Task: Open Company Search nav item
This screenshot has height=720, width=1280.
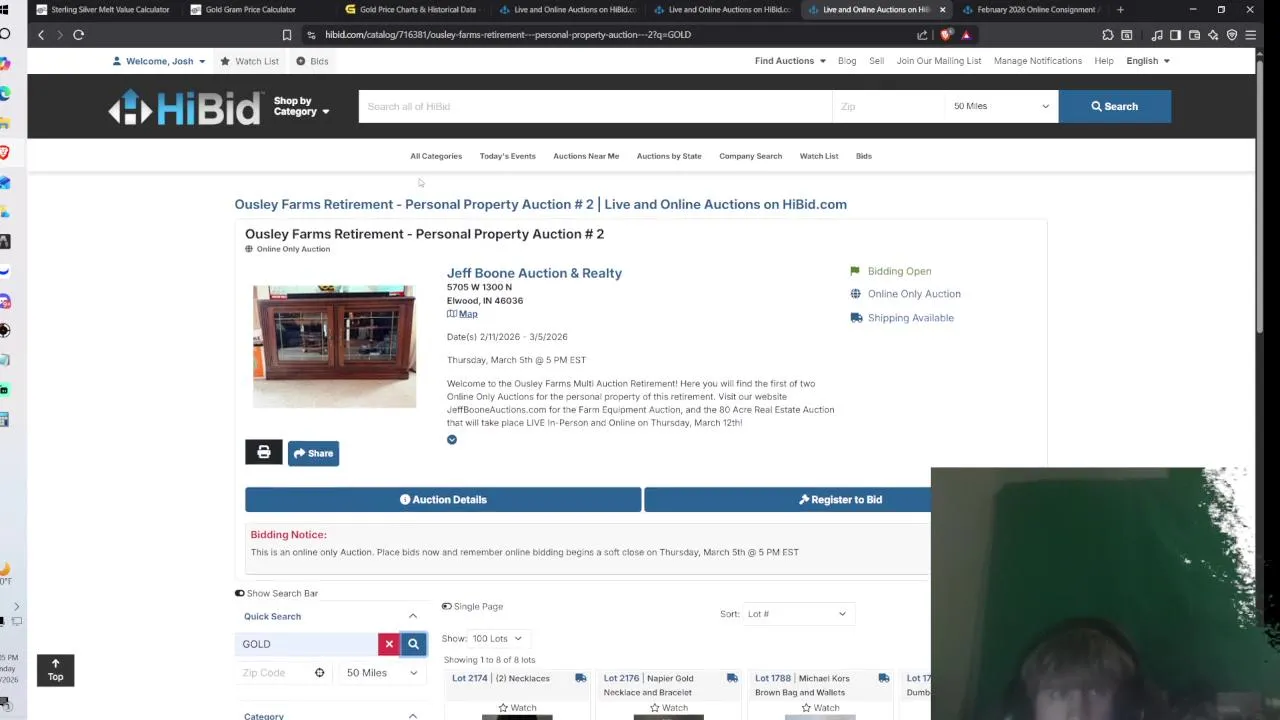Action: 750,156
